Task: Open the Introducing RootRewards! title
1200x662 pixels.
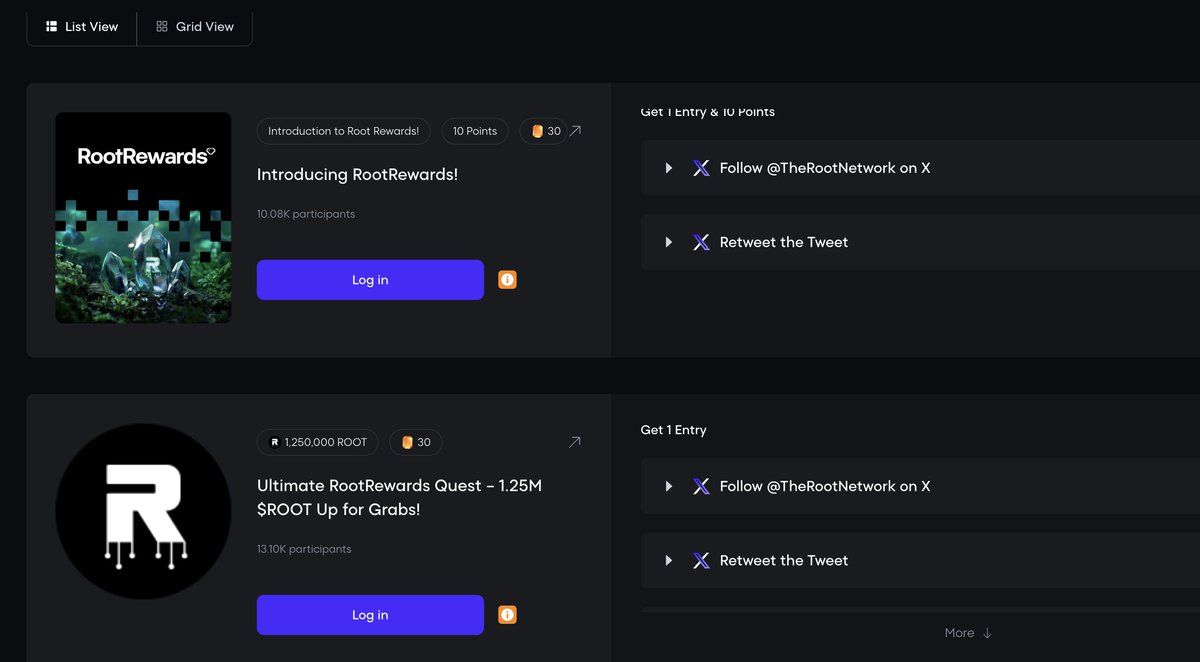Action: coord(357,174)
